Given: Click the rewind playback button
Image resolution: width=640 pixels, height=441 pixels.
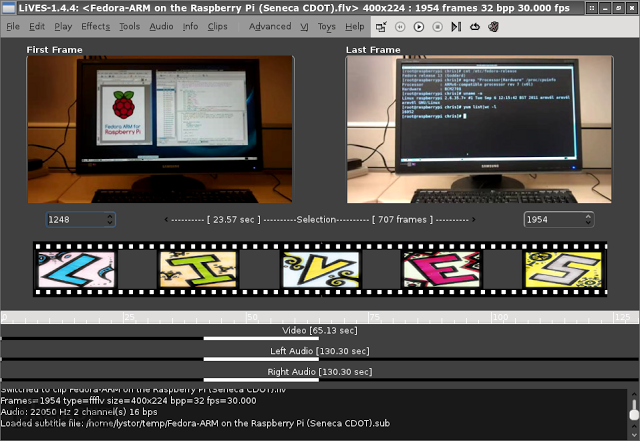Looking at the screenshot, I should click(x=400, y=27).
